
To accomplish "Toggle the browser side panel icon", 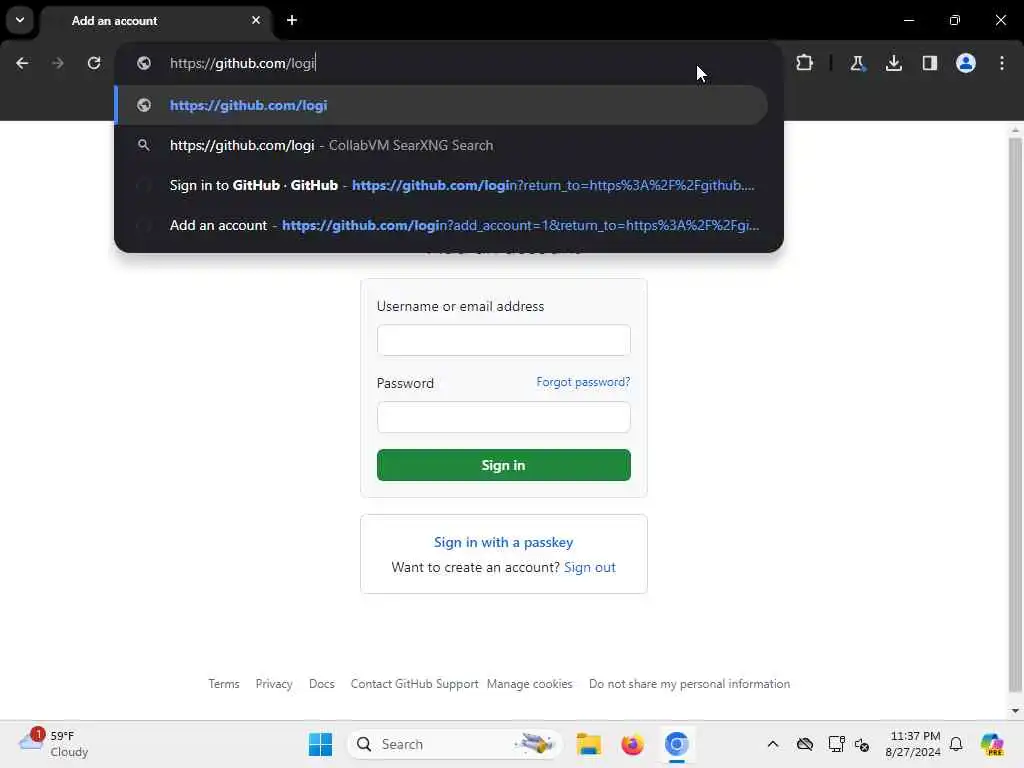I will point(930,63).
